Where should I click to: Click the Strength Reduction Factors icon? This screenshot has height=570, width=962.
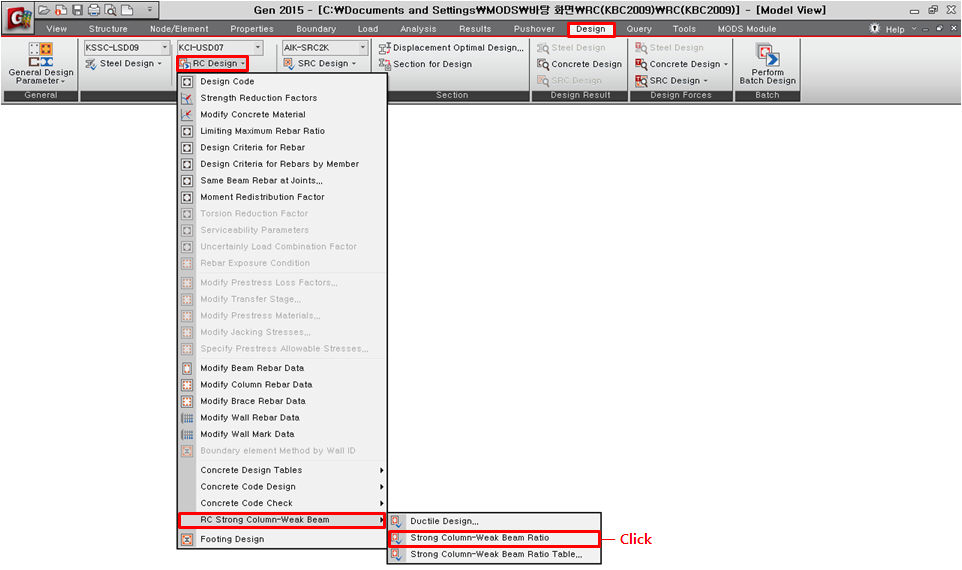[187, 98]
